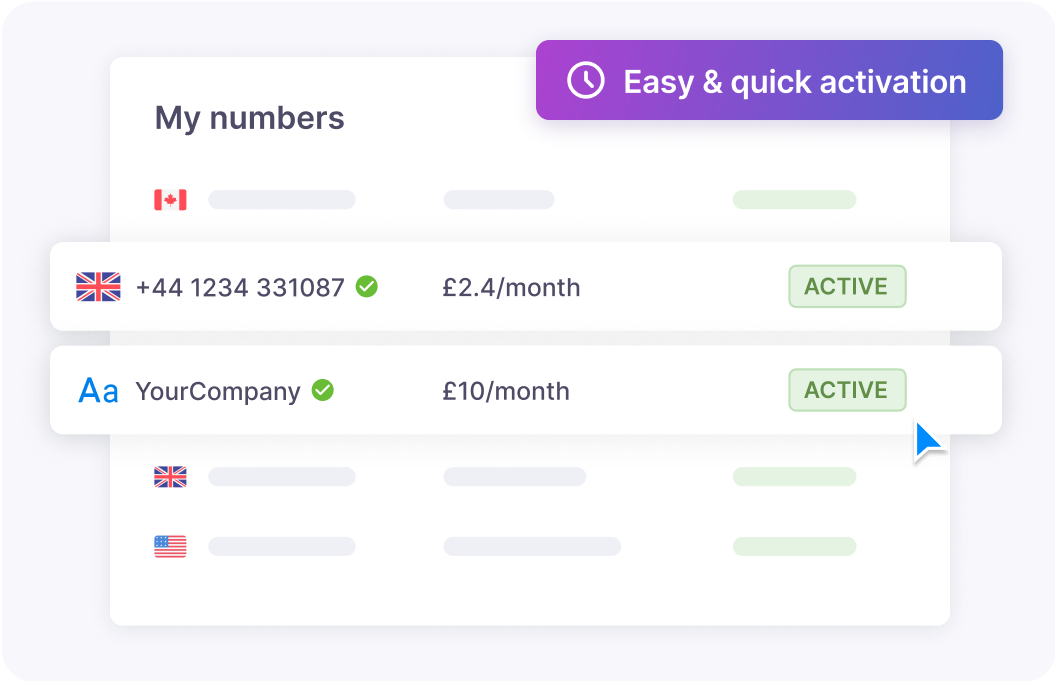The image size is (1055, 681).
Task: Click number placeholder bar in US row
Action: [x=282, y=546]
